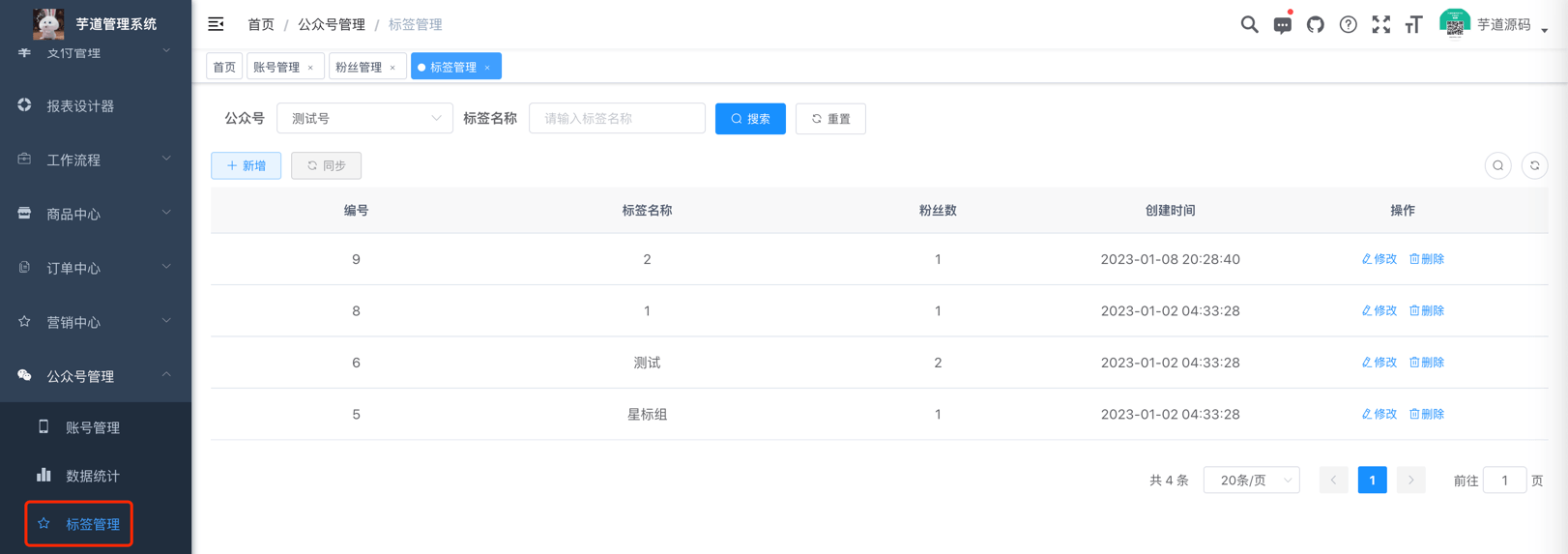Screen dimensions: 1568x554
Task: Collapse the sidebar with hamburger icon
Action: coord(216,24)
